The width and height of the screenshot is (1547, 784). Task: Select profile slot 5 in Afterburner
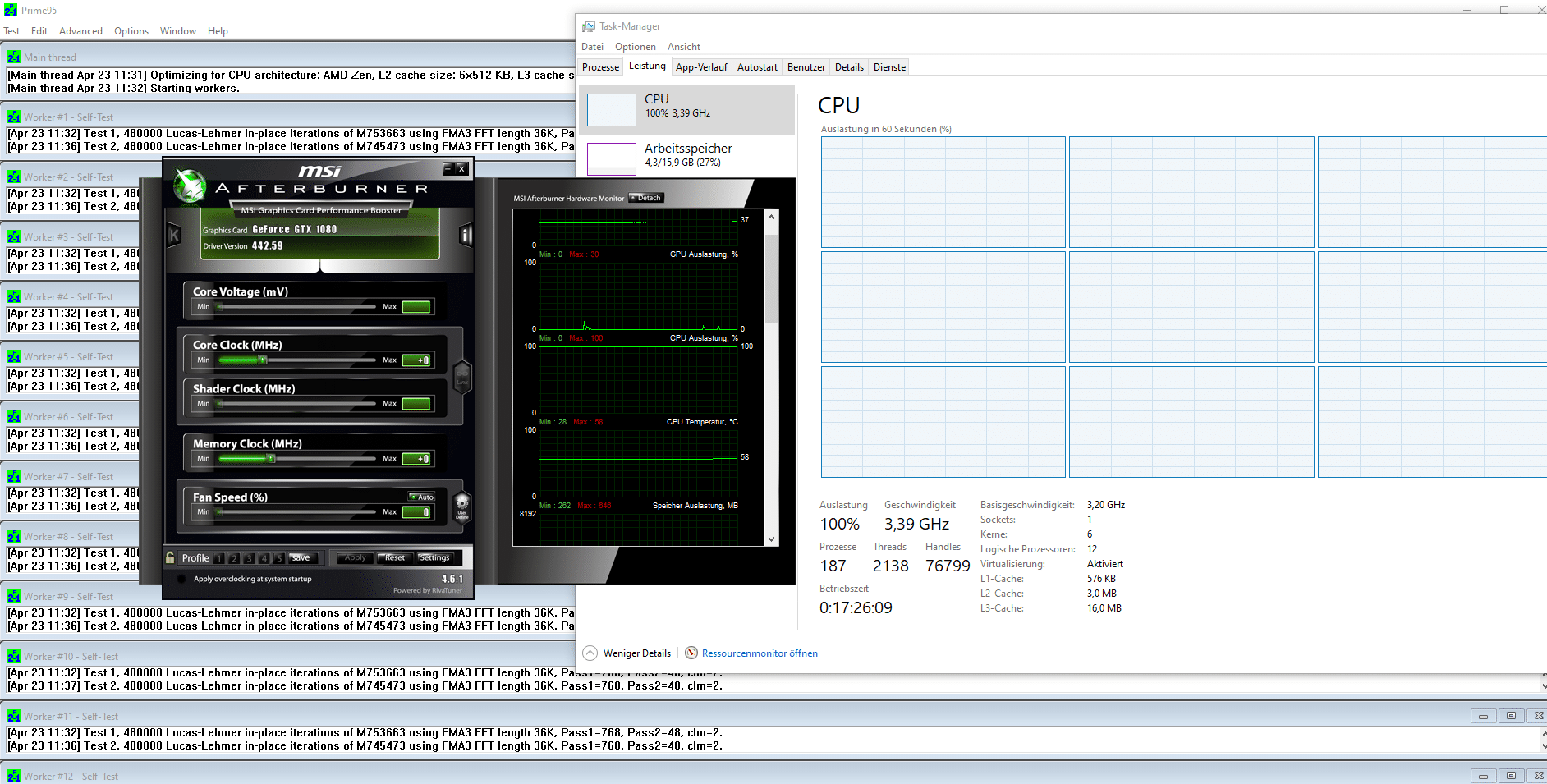click(x=279, y=558)
